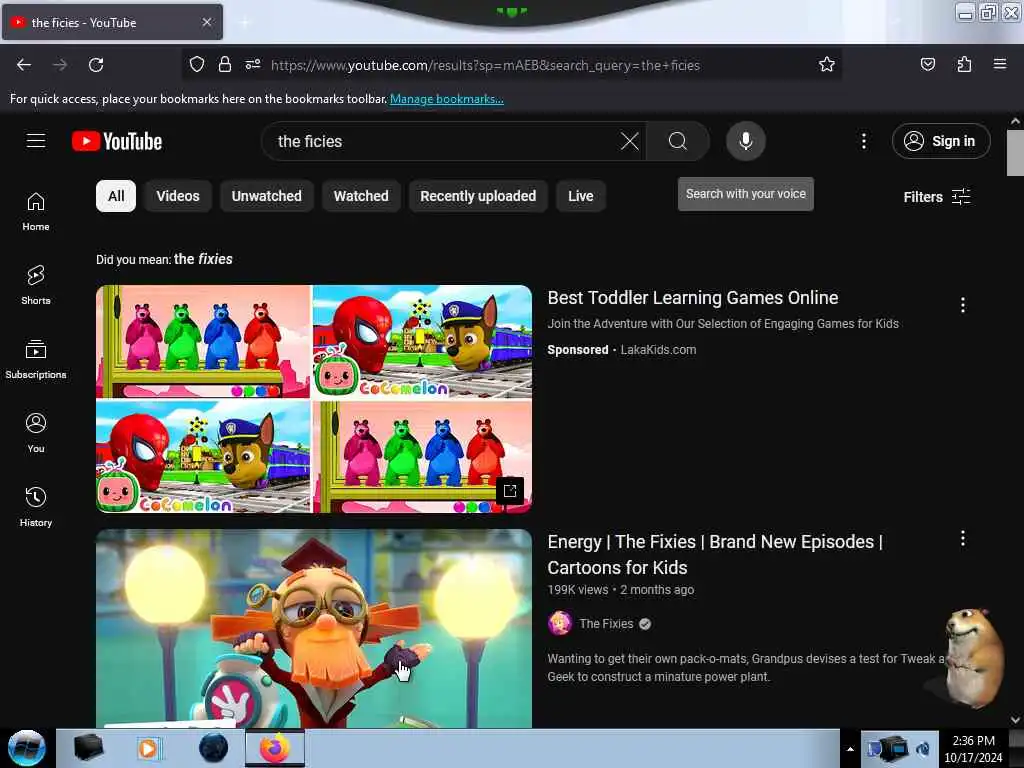This screenshot has height=768, width=1024.
Task: Reload the page in the browser
Action: tap(96, 65)
